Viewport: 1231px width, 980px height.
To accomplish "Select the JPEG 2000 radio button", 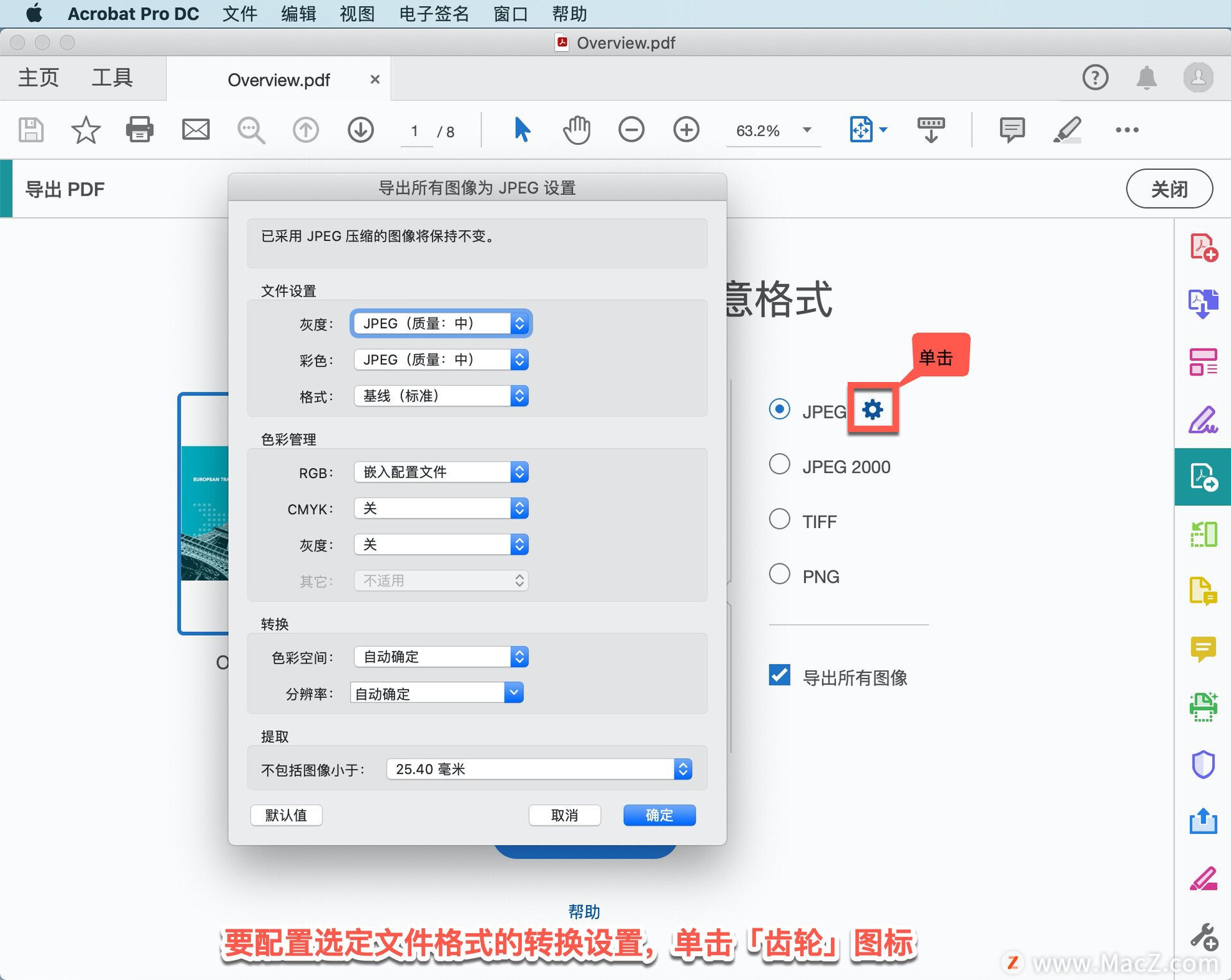I will pyautogui.click(x=780, y=464).
